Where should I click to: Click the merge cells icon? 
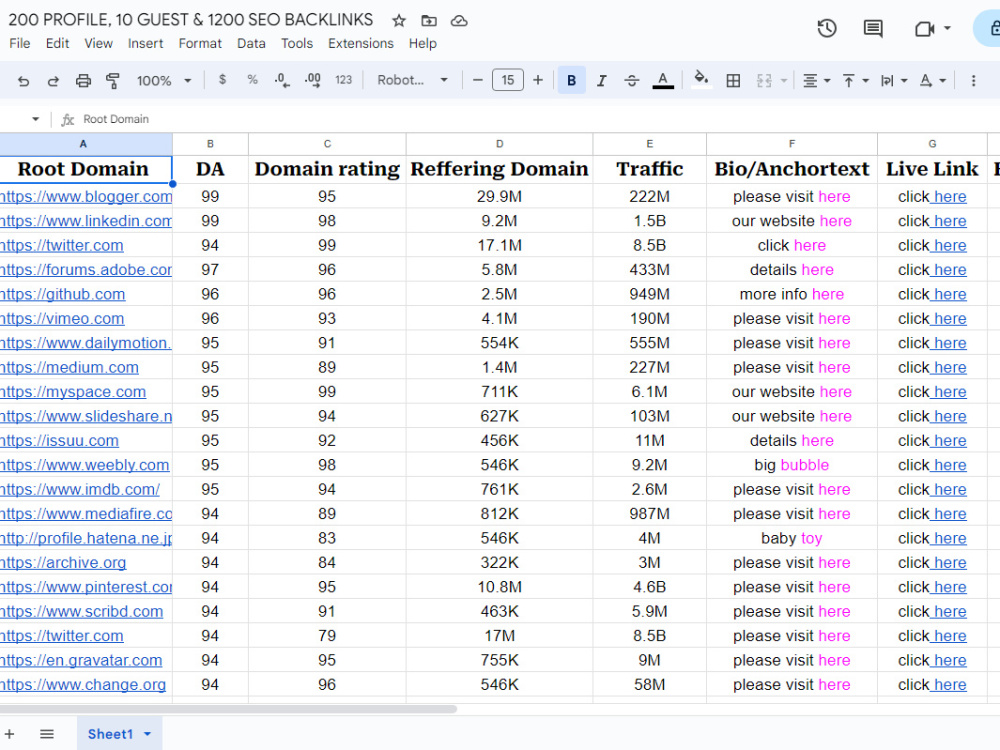click(764, 80)
